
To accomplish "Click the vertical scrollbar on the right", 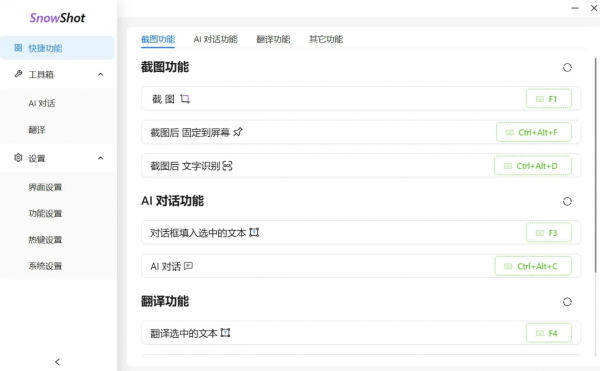I will (x=596, y=165).
